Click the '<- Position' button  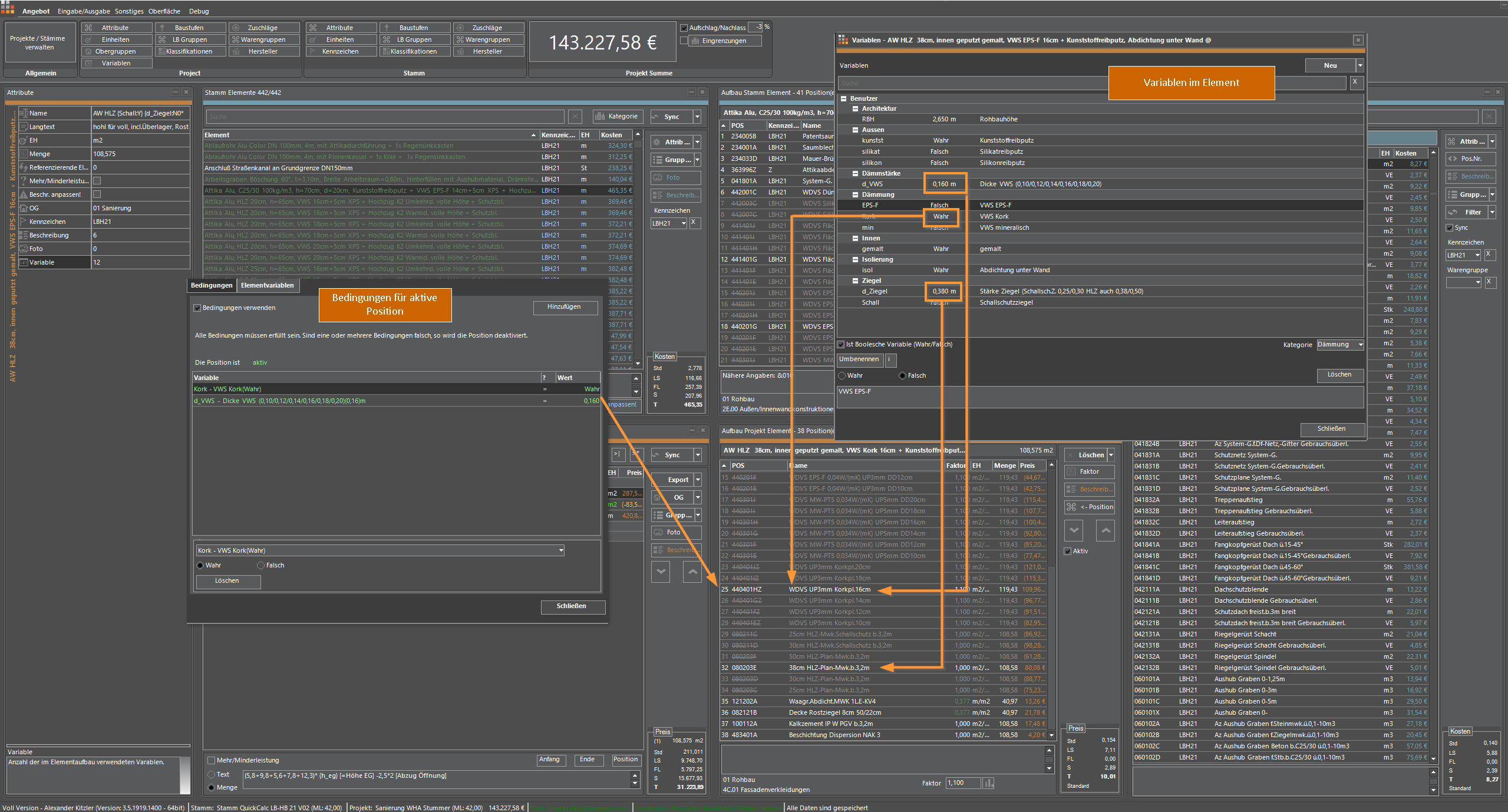(x=1089, y=507)
